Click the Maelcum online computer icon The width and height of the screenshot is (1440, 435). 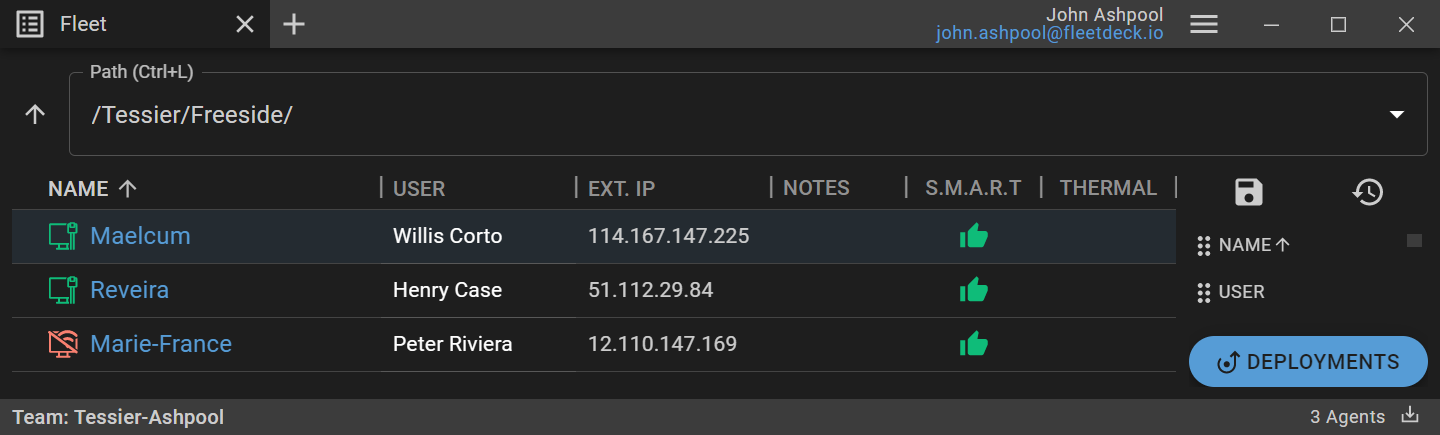pos(63,236)
